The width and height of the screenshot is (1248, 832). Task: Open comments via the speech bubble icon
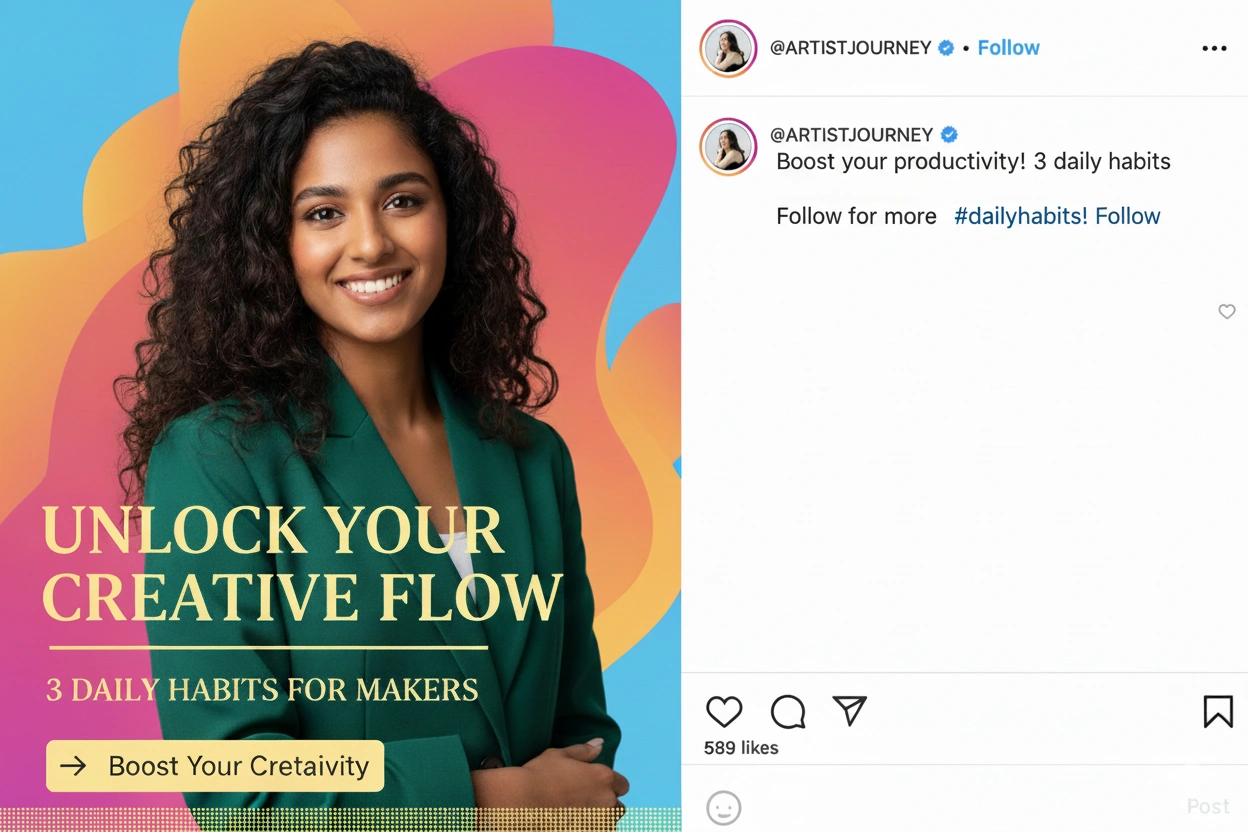pos(787,712)
